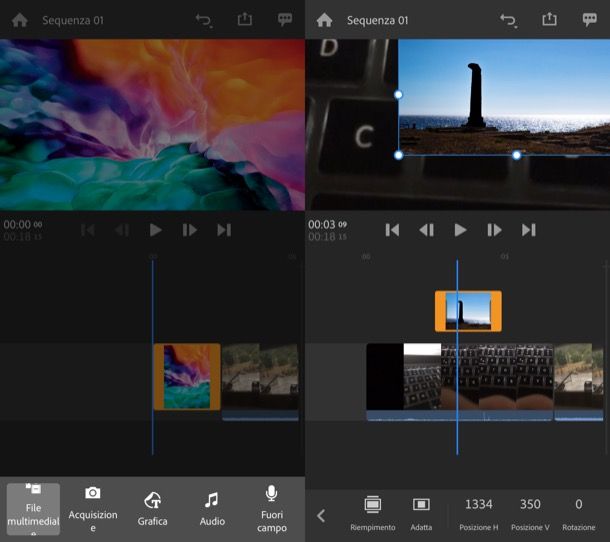Jump to sequence start in right player
The width and height of the screenshot is (610, 542).
[x=392, y=230]
